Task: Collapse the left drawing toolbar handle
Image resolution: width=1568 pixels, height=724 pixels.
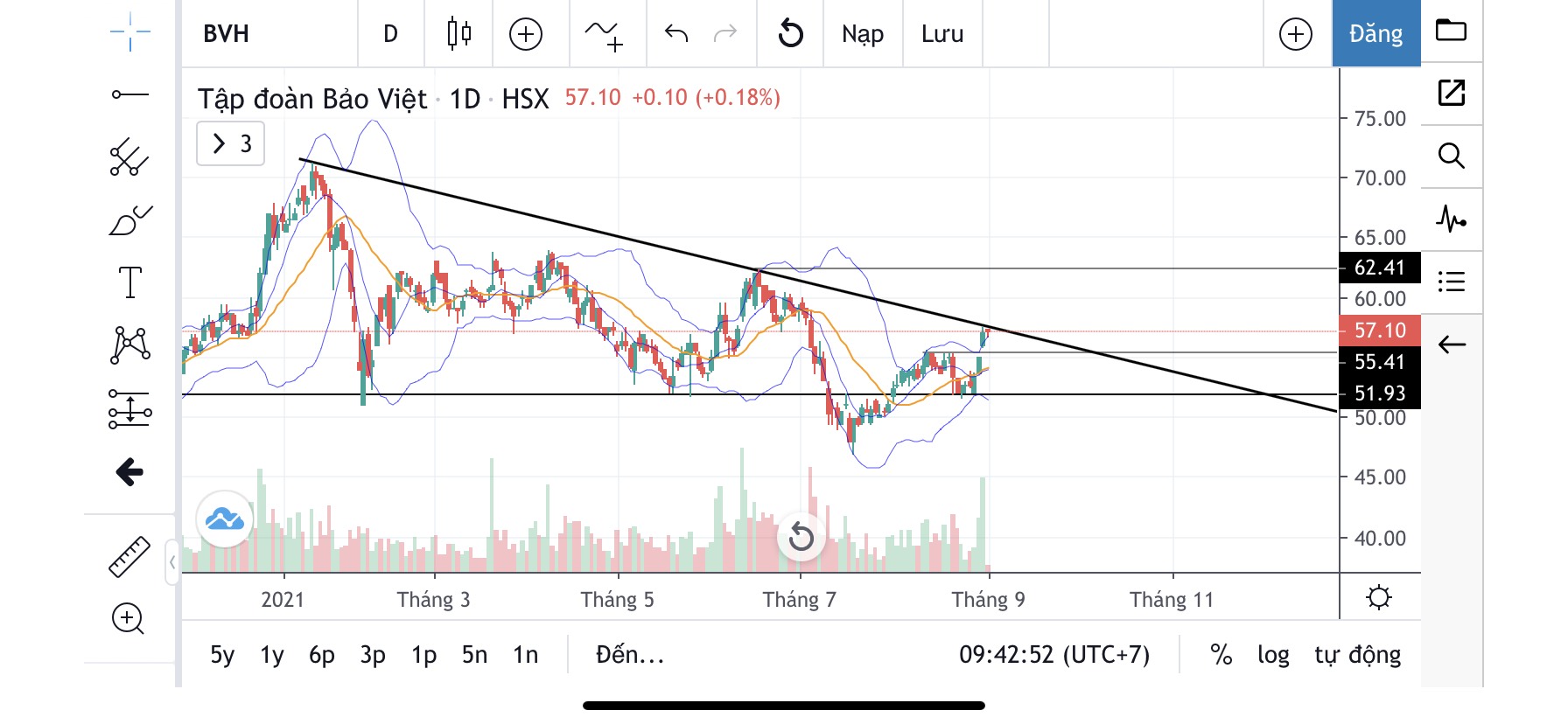Action: point(172,561)
